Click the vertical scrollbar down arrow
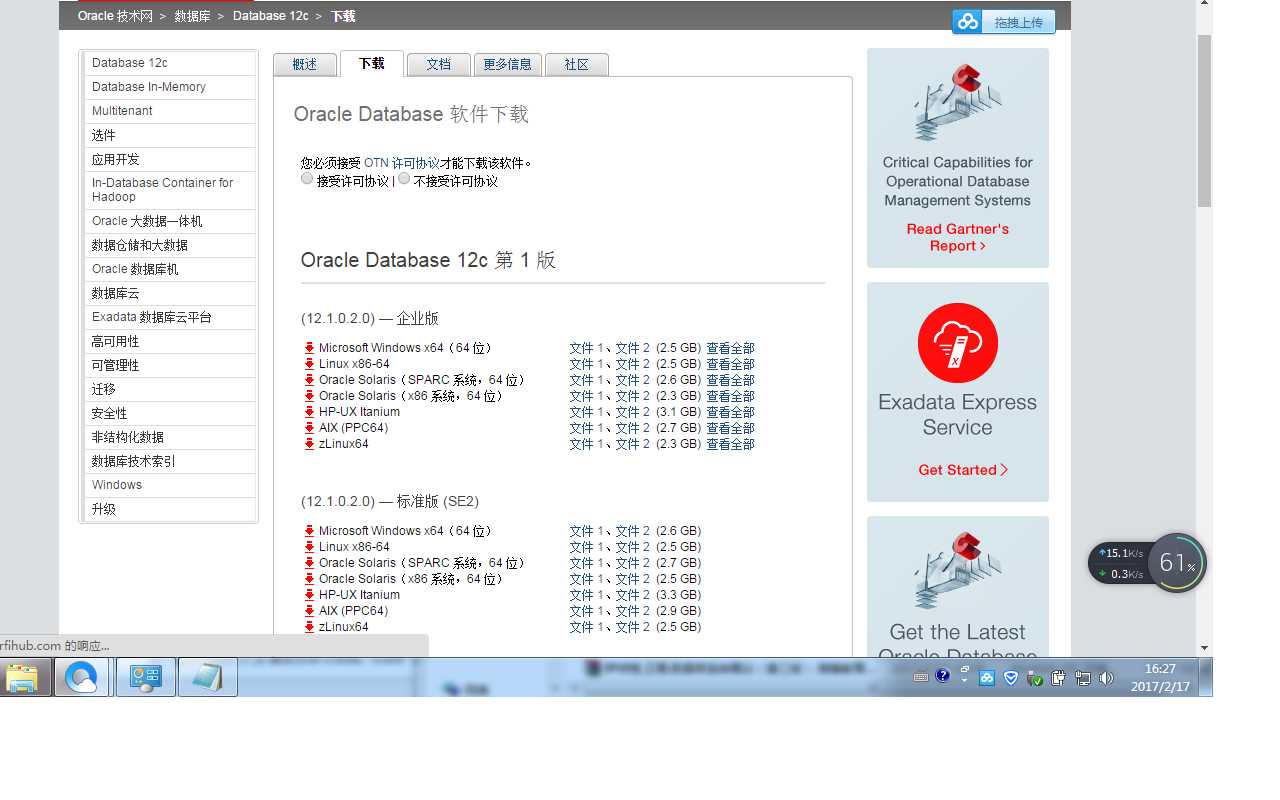The image size is (1280, 800). pos(1205,648)
